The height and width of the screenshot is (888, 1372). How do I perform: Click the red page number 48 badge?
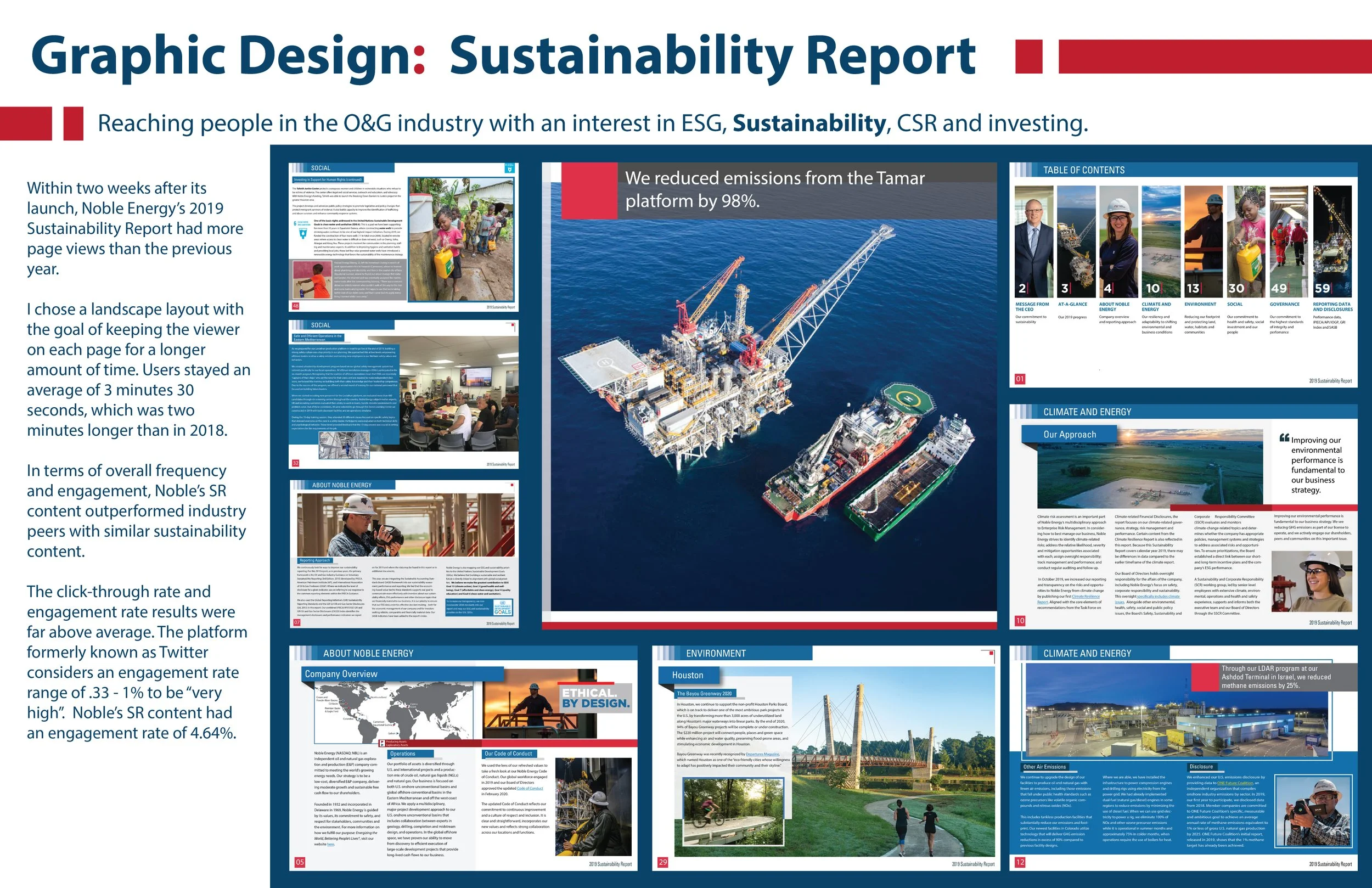click(x=296, y=306)
